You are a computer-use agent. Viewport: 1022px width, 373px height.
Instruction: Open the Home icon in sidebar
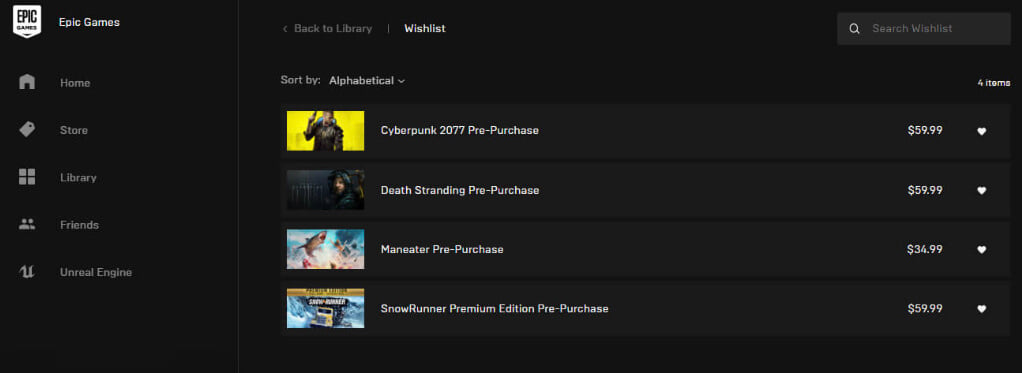tap(27, 82)
